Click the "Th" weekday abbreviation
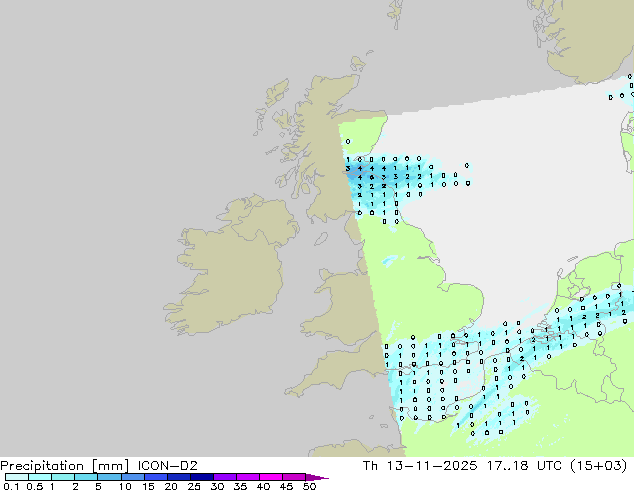 [x=370, y=466]
